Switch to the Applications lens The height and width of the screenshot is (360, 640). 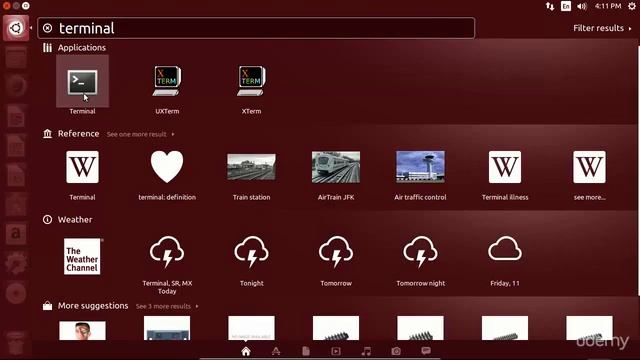(276, 351)
